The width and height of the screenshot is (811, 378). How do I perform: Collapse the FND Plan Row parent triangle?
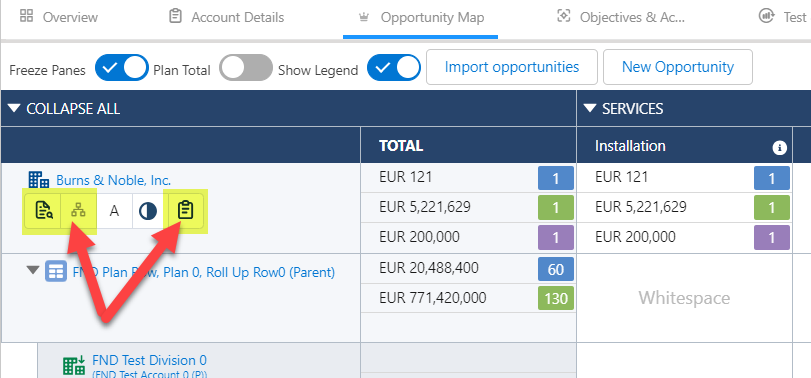[x=33, y=269]
